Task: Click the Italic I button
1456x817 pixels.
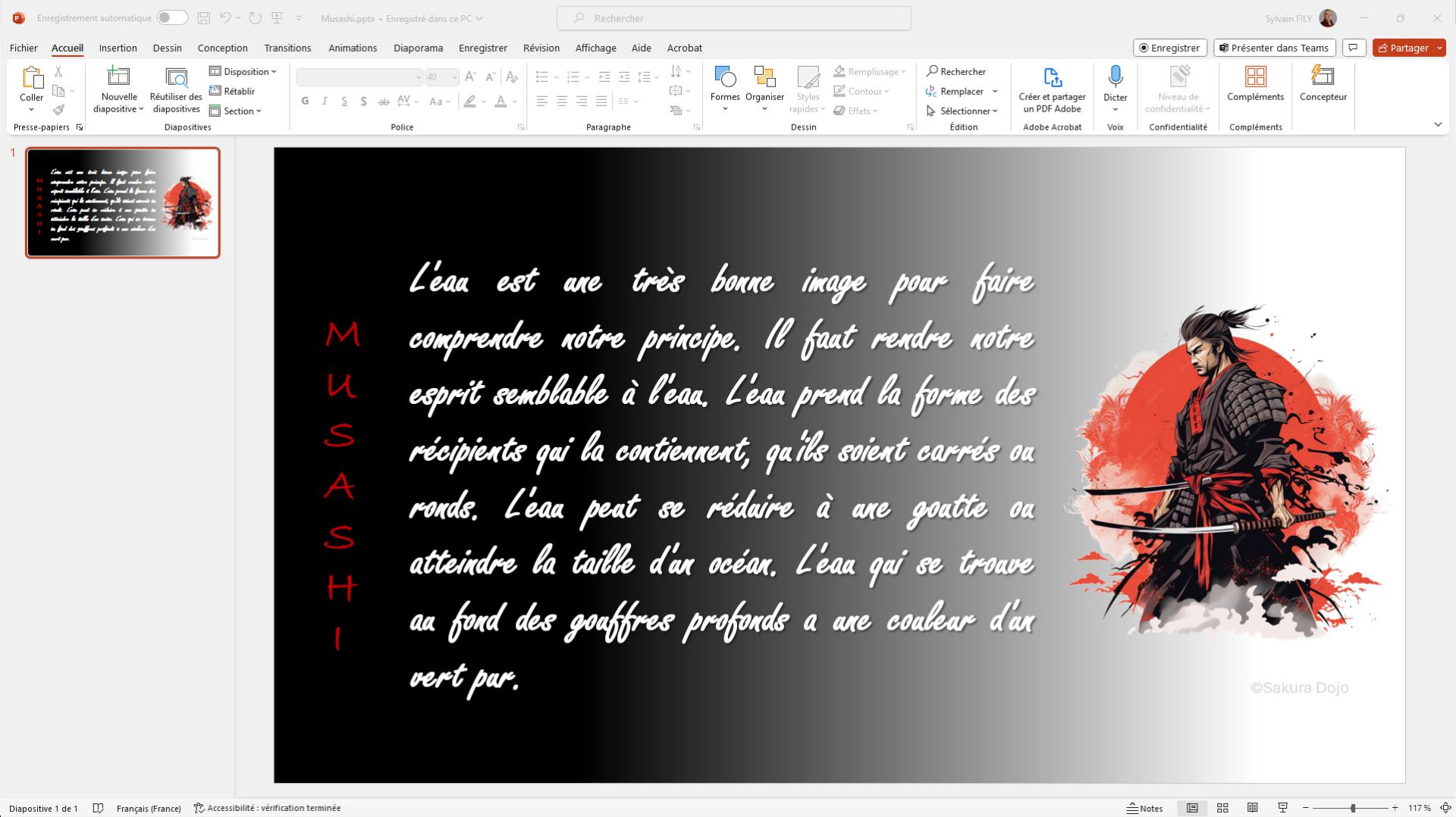Action: [x=325, y=101]
